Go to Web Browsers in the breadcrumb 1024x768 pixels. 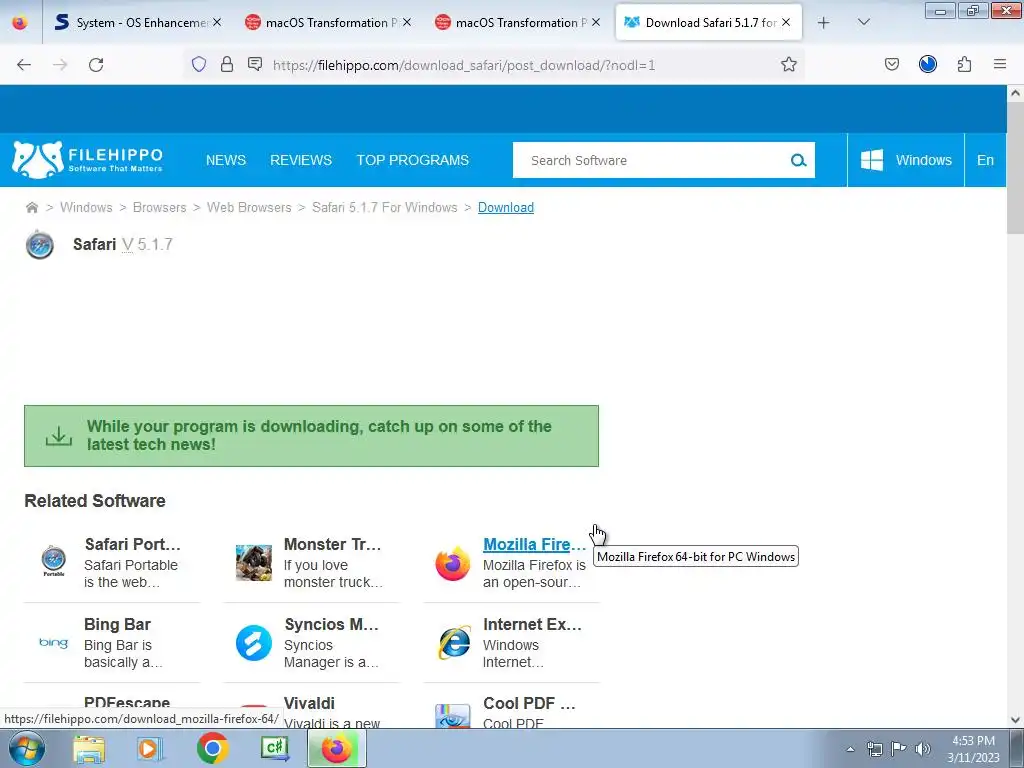pyautogui.click(x=249, y=208)
